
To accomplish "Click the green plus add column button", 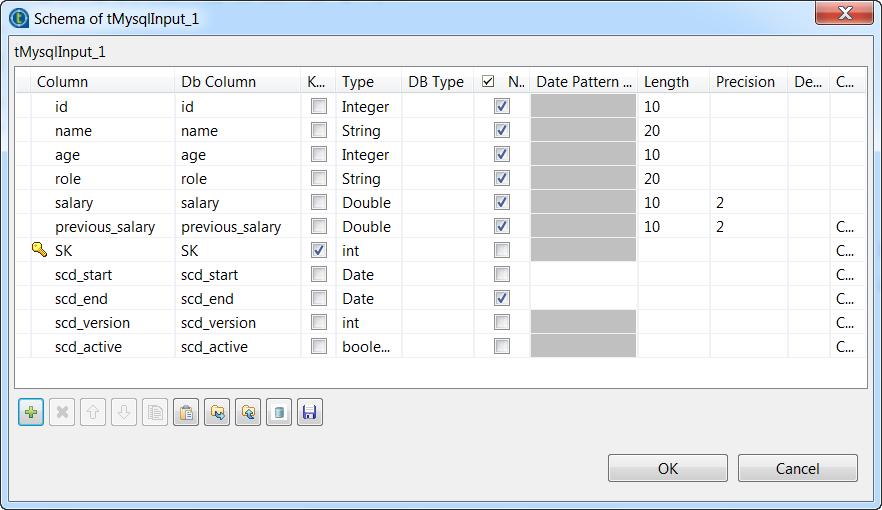I will [x=31, y=412].
